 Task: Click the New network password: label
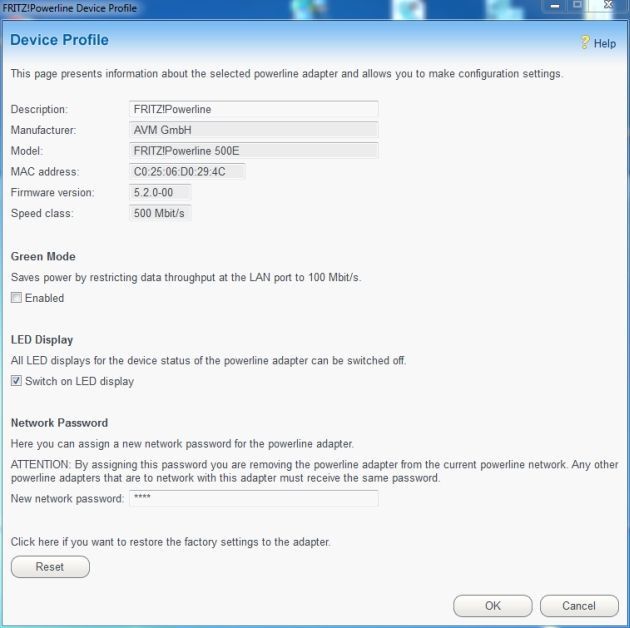[x=68, y=499]
